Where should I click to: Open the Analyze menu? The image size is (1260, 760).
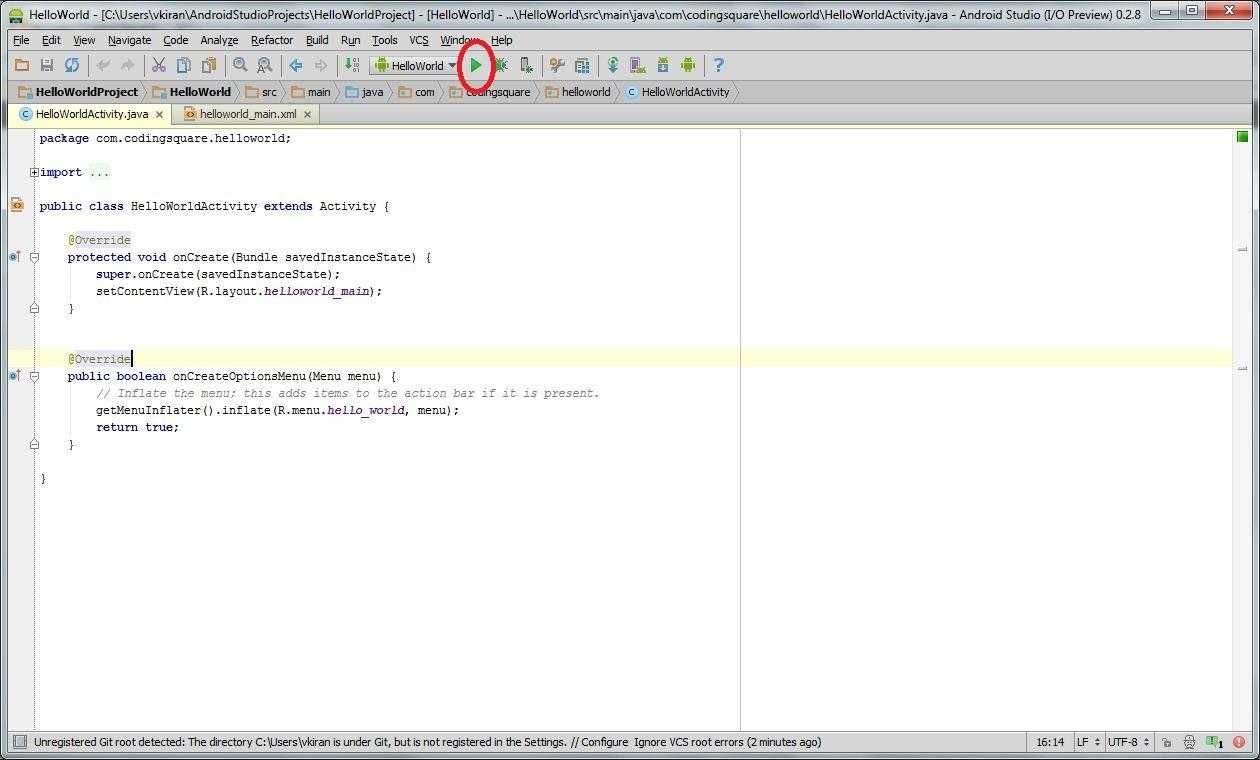tap(219, 40)
